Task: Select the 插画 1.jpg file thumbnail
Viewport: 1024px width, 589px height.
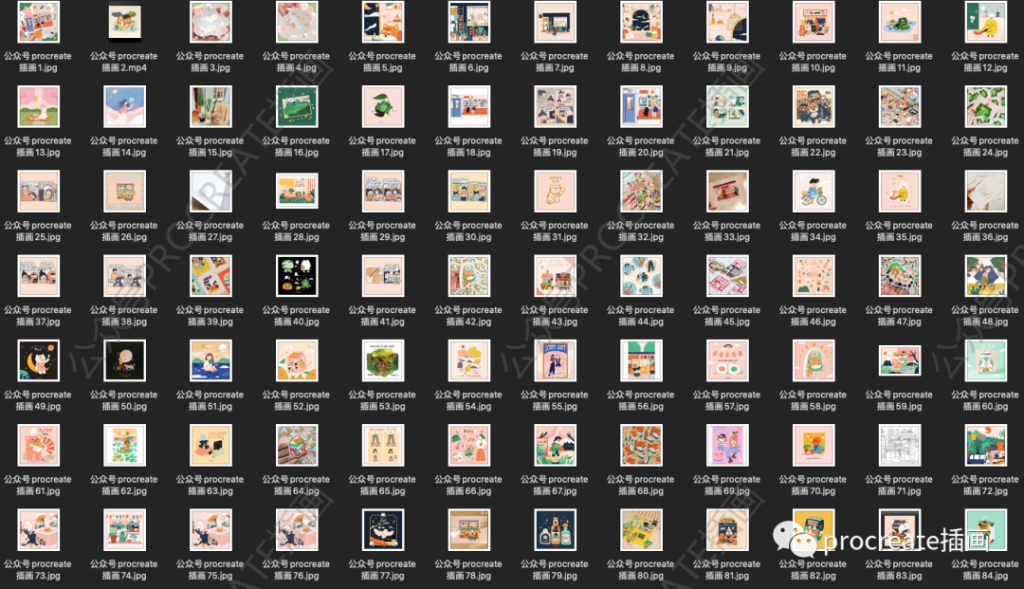Action: [x=38, y=22]
